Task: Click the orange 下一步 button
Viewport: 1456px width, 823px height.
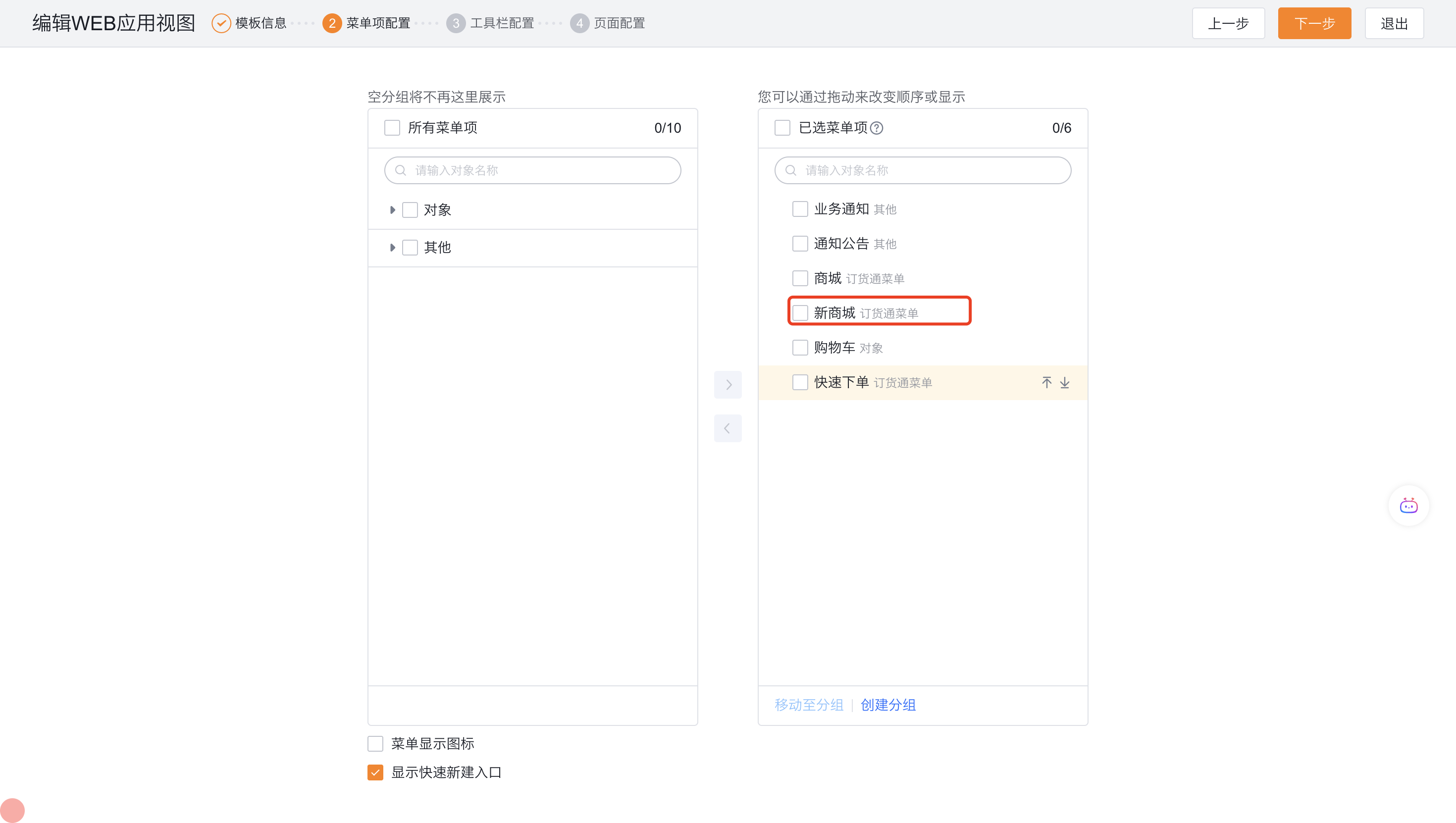Action: click(x=1314, y=23)
